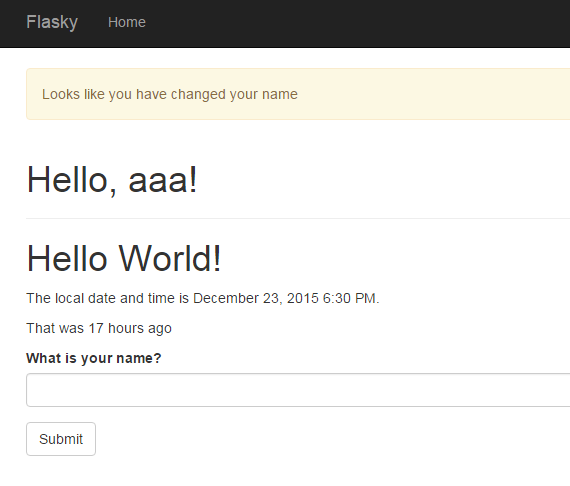
Task: Click the horizontal divider below 'Hello, aaa!'
Action: [298, 218]
